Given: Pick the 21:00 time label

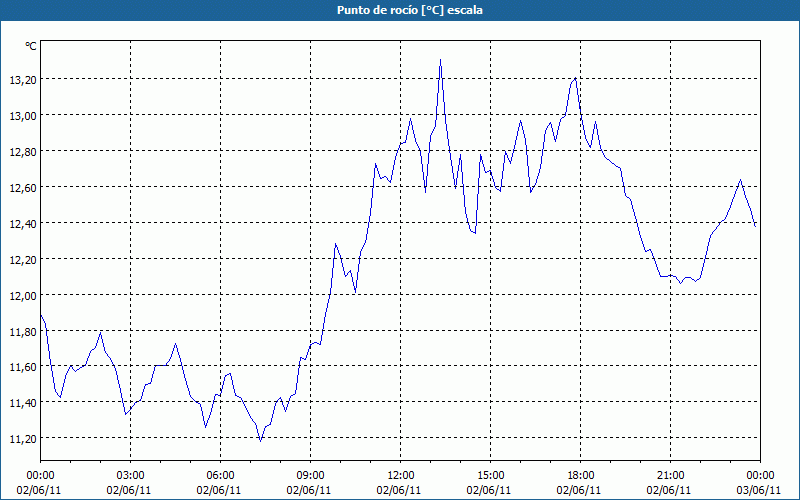Looking at the screenshot, I should [670, 476].
